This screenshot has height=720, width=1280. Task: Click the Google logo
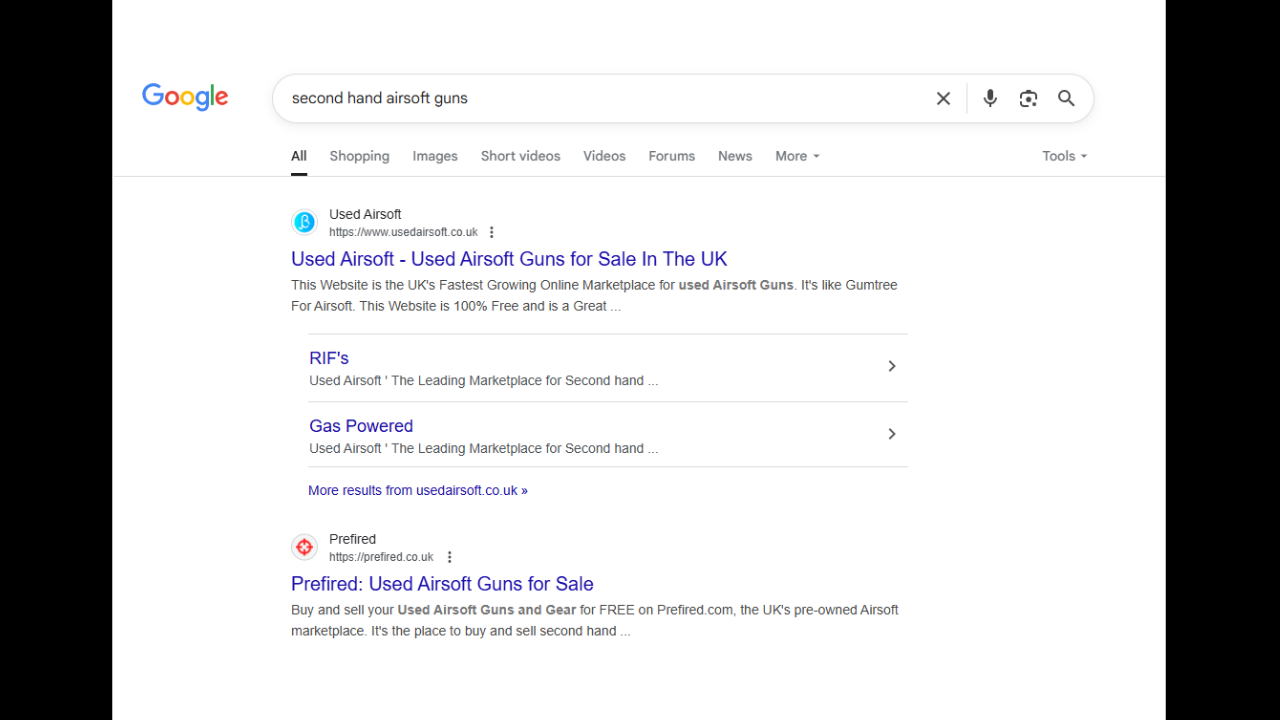[185, 97]
